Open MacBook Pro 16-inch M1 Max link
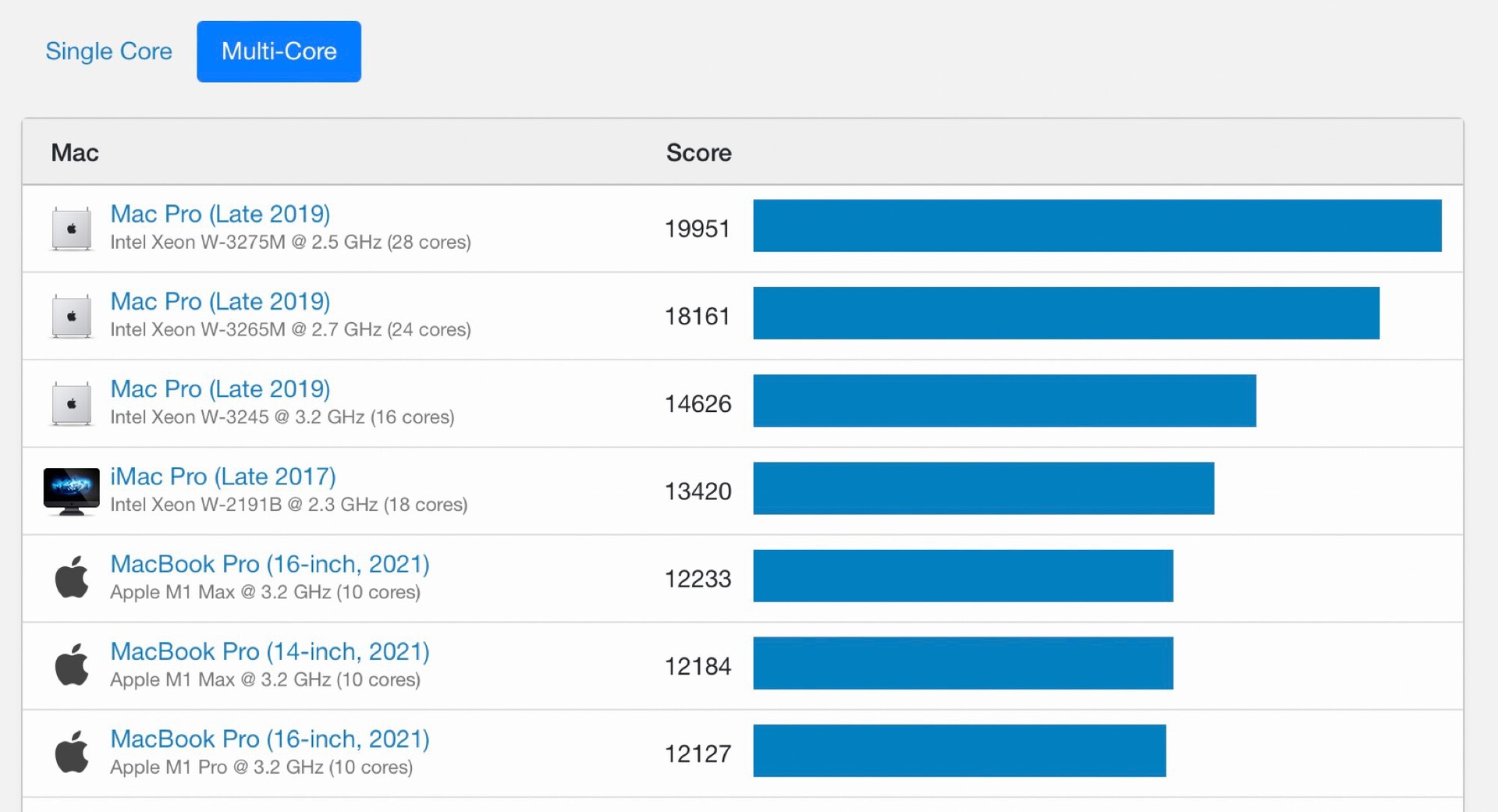1498x812 pixels. (x=270, y=563)
